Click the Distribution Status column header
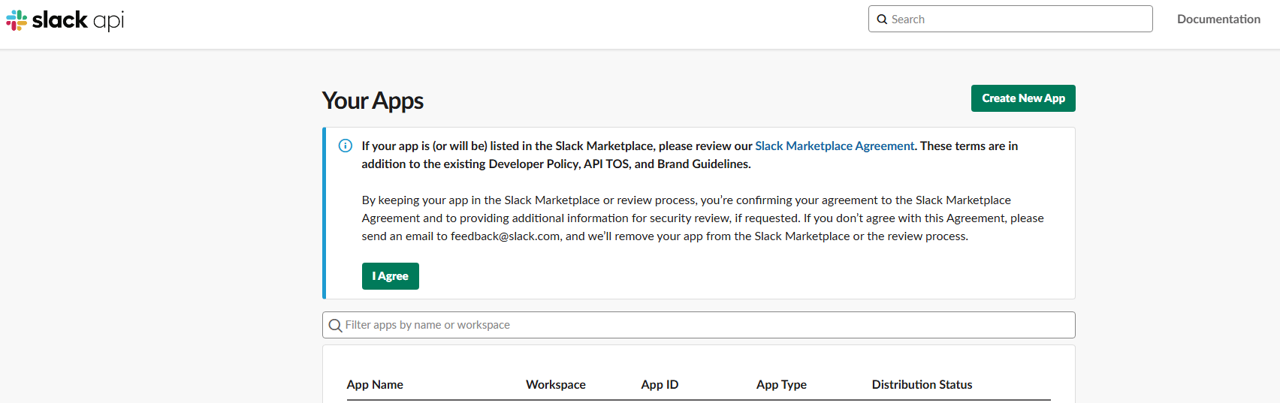Image resolution: width=1280 pixels, height=403 pixels. click(922, 385)
